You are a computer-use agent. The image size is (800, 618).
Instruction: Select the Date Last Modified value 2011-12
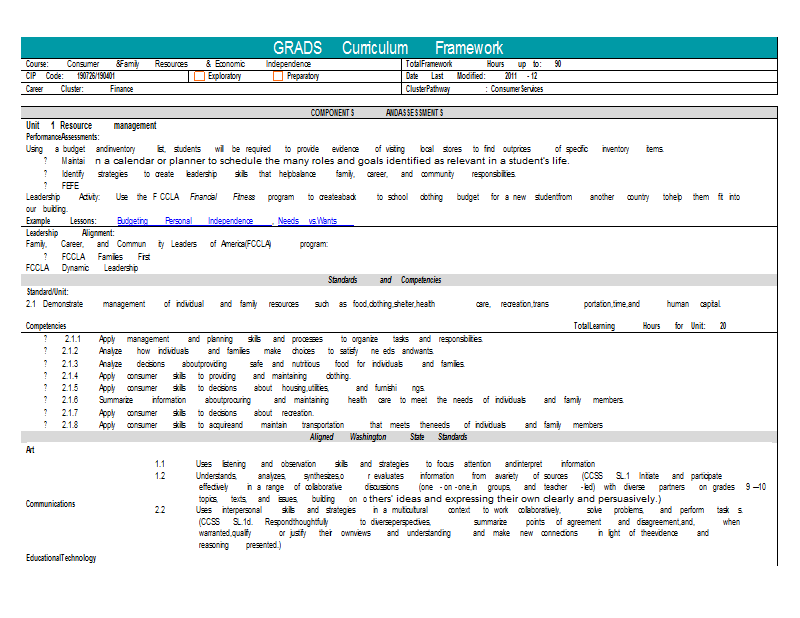click(521, 76)
